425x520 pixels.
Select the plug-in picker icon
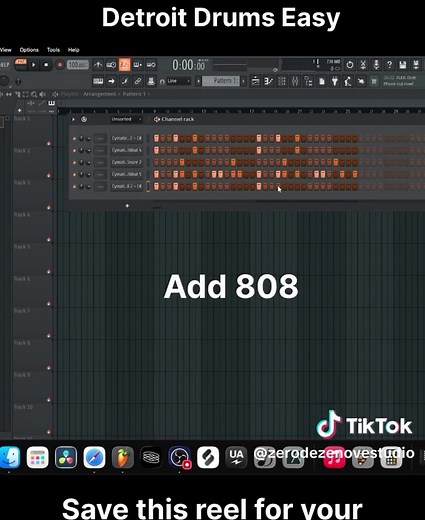335,81
